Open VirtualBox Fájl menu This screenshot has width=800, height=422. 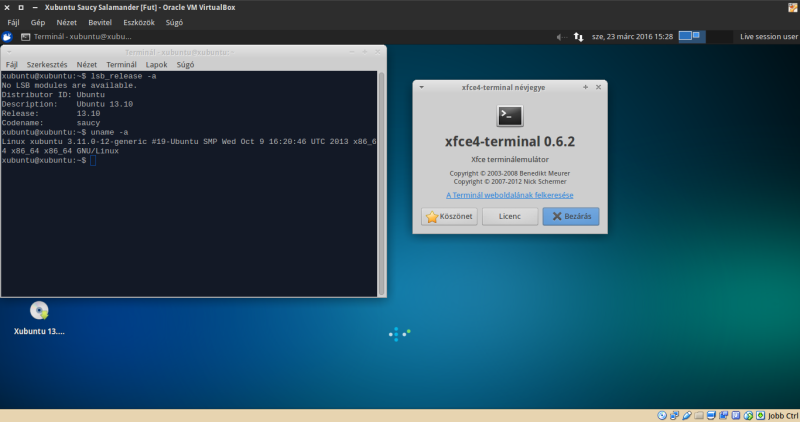(13, 22)
